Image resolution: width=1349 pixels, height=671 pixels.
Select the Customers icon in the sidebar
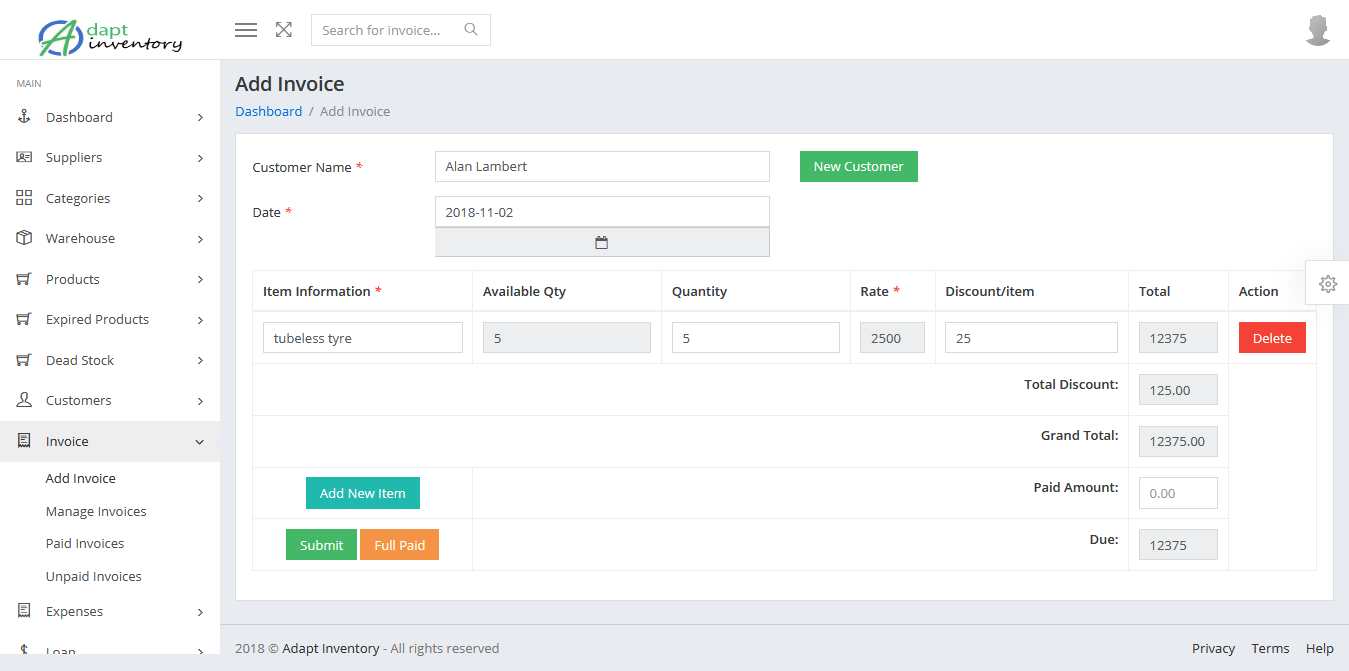coord(23,400)
